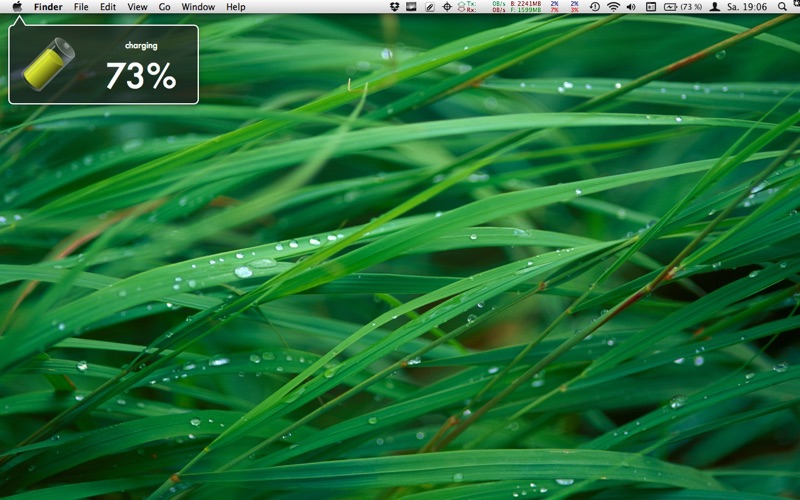Open the Edit menu
Image resolution: width=800 pixels, height=500 pixels.
pos(108,7)
